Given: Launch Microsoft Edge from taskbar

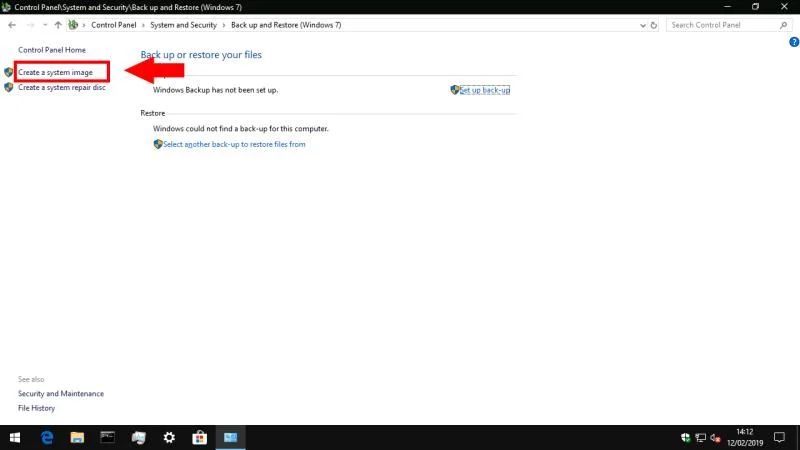Looking at the screenshot, I should (x=47, y=438).
